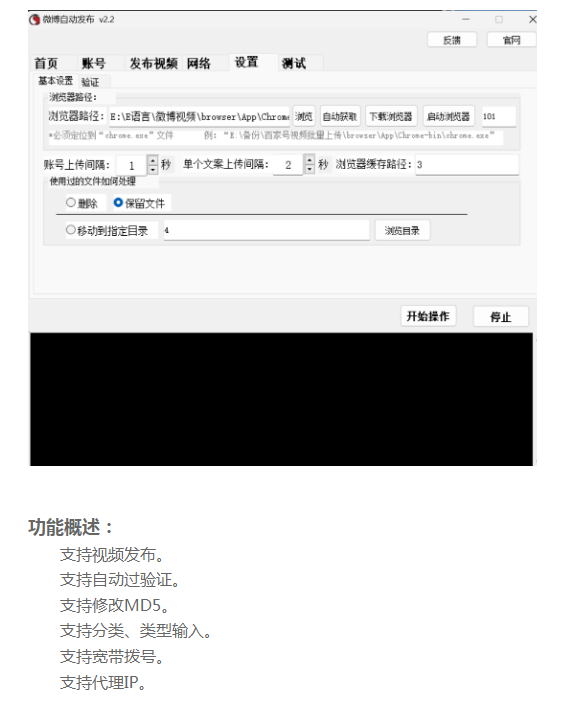This screenshot has width=566, height=723.
Task: Click the 账号上传间隔 value field
Action: pyautogui.click(x=132, y=165)
